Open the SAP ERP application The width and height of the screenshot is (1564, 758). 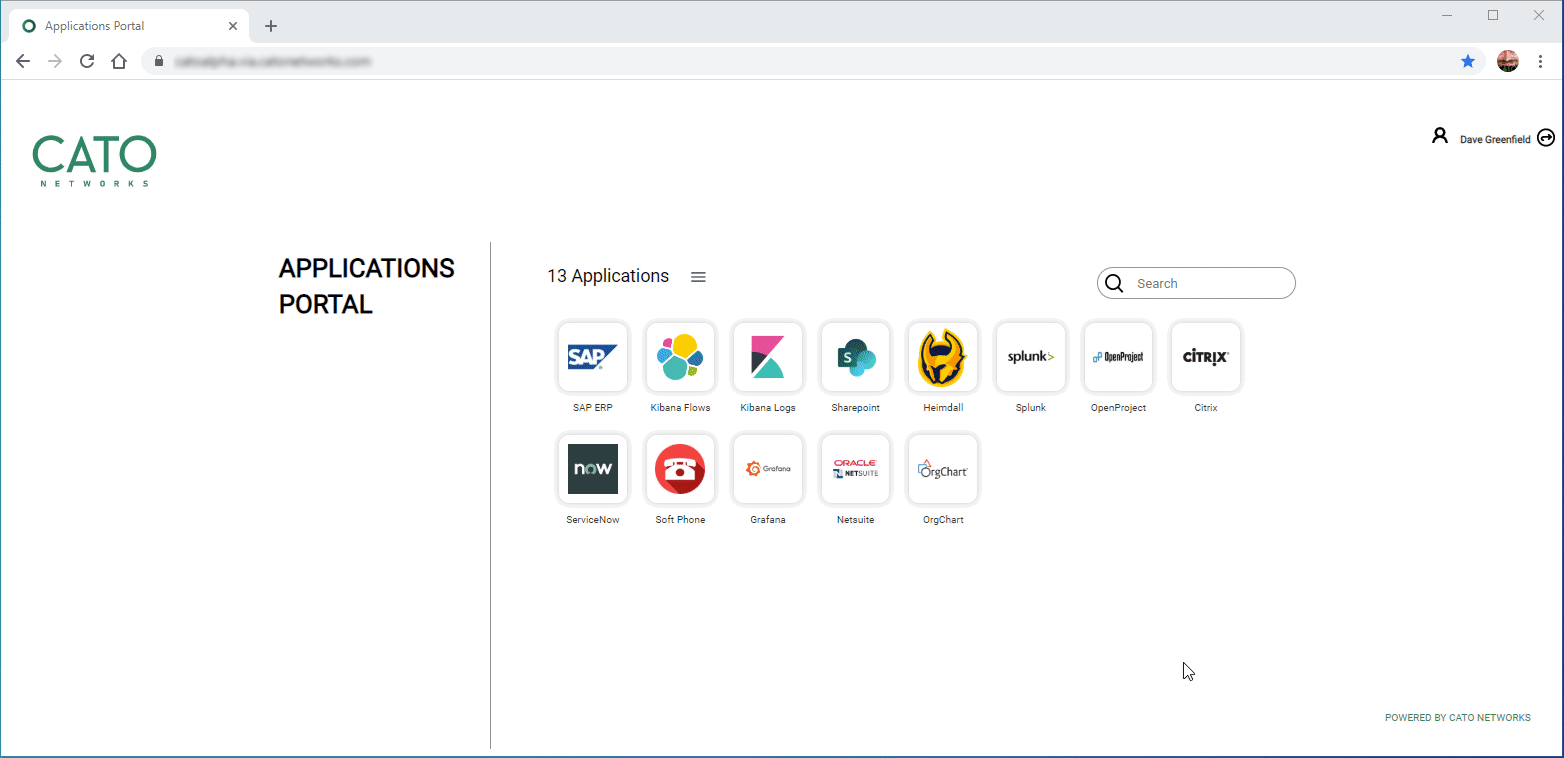click(x=593, y=357)
